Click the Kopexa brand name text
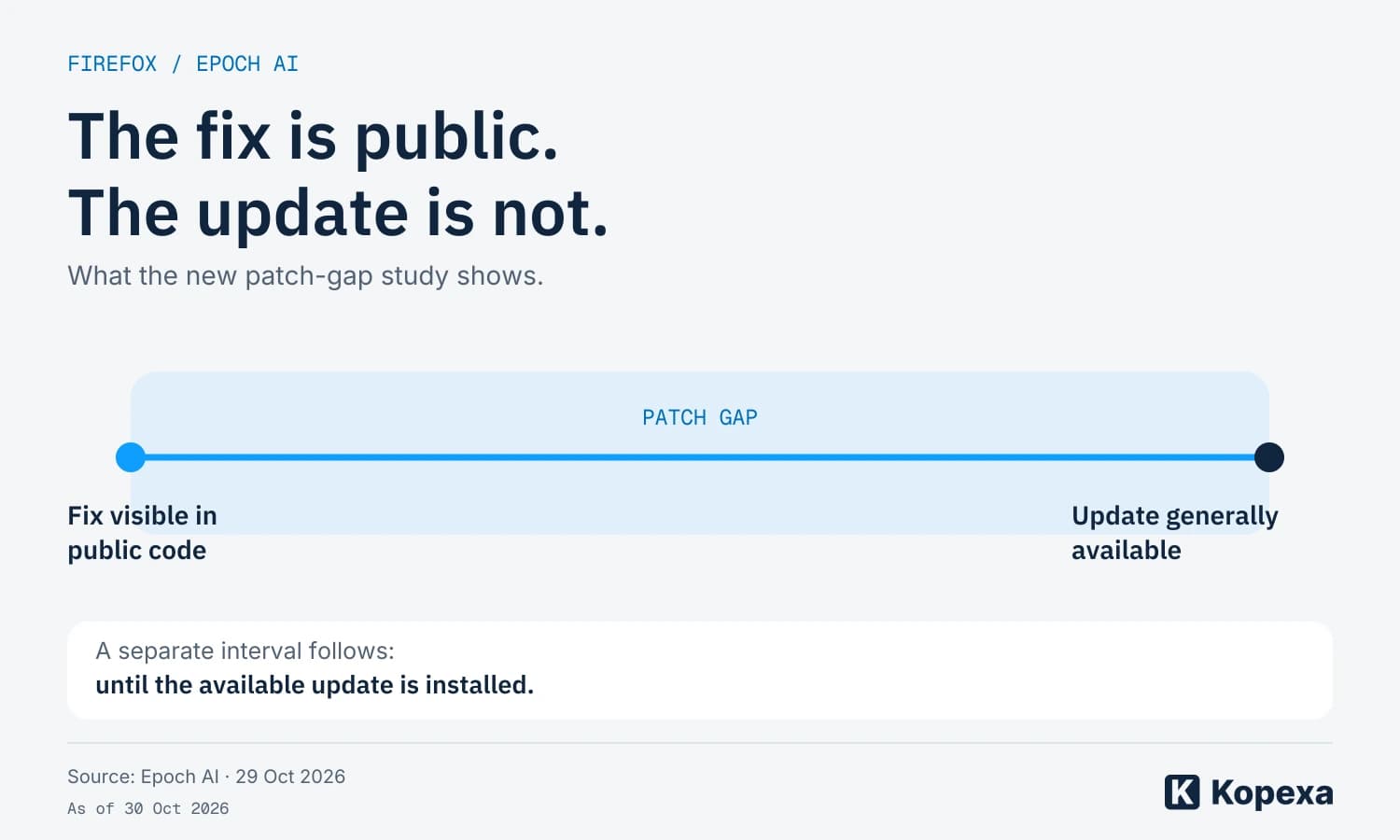Screen dimensions: 1400x840 (1272, 792)
